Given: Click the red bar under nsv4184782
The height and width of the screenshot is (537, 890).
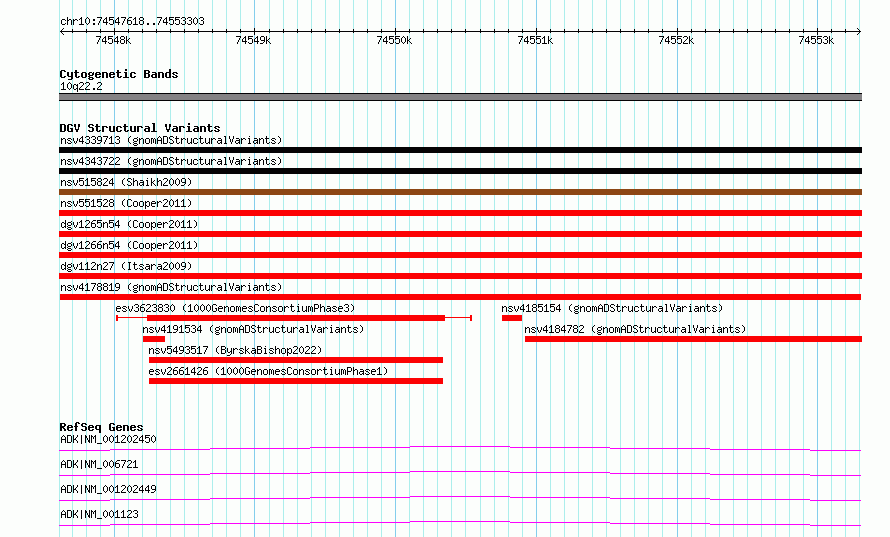Looking at the screenshot, I should pos(694,339).
